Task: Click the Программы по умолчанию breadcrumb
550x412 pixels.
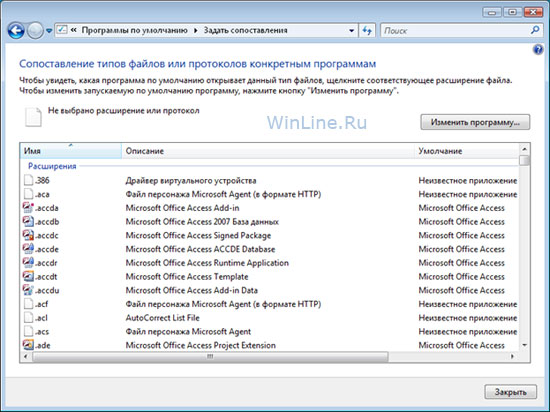Action: point(134,31)
